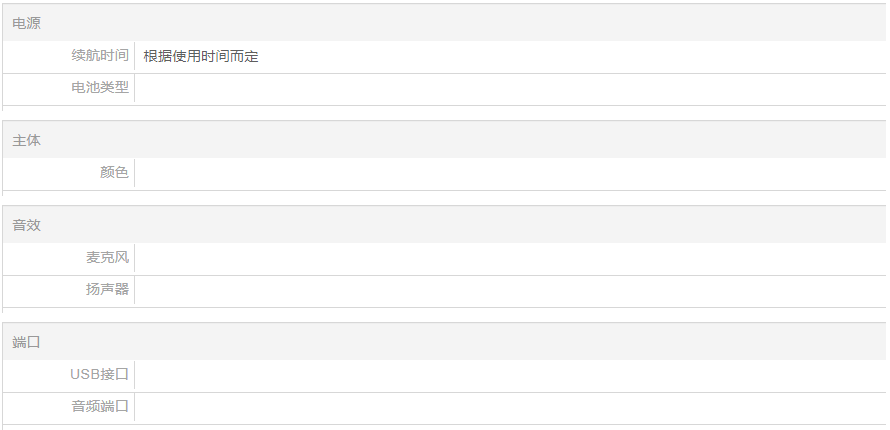Select the 音频端口 label
The height and width of the screenshot is (430, 890).
tap(100, 407)
